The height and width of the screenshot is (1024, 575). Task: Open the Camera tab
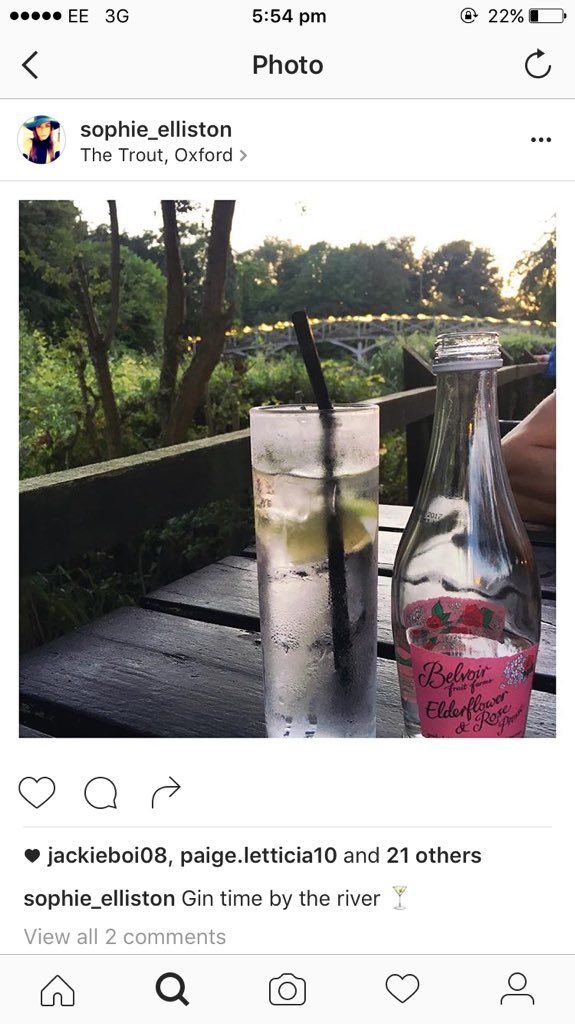288,990
